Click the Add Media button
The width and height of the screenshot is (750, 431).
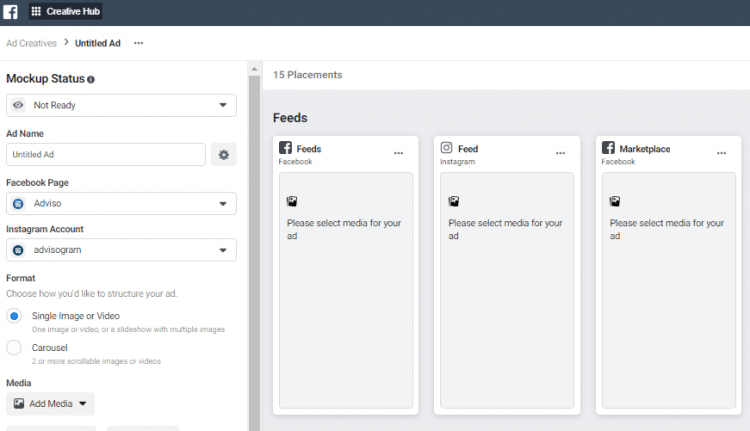(50, 404)
